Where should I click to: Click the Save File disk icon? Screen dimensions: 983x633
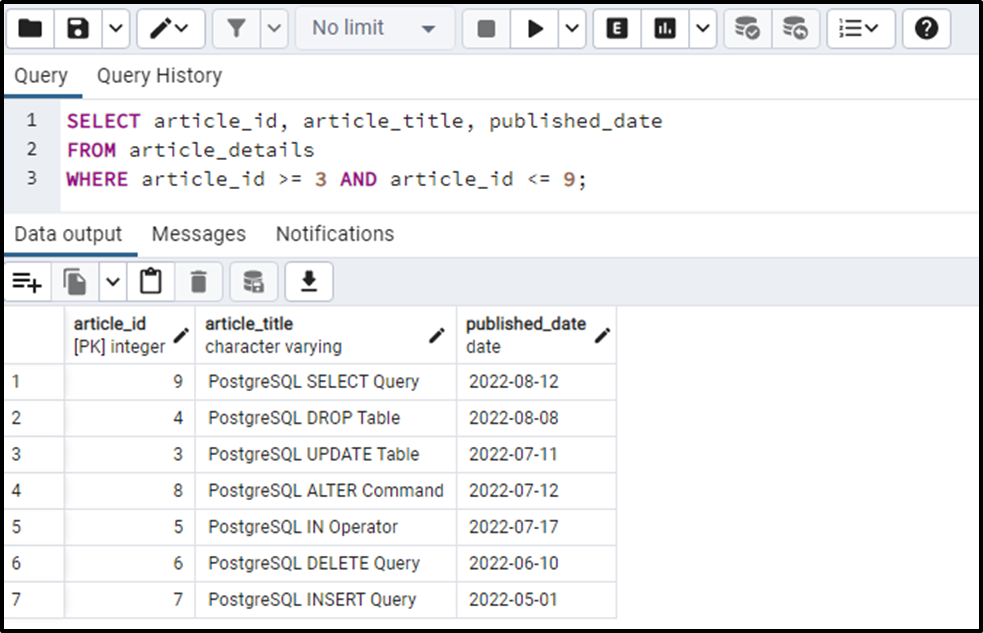78,29
